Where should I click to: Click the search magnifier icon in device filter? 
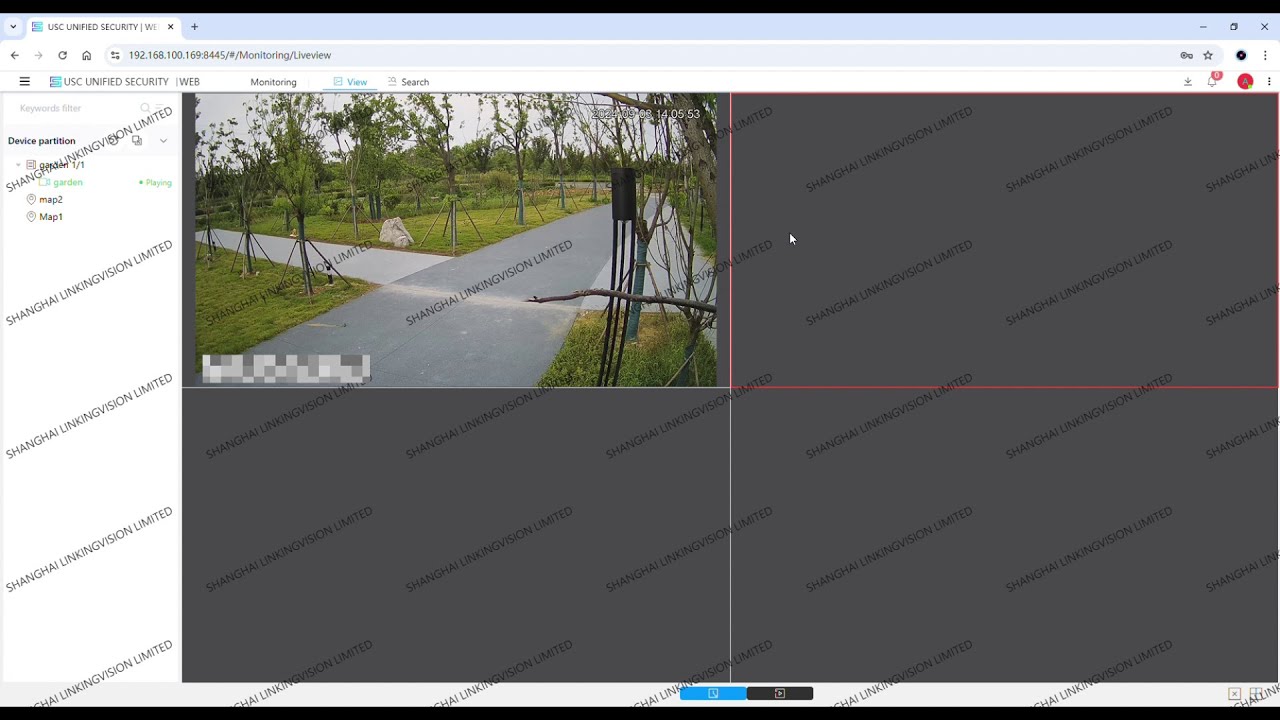[145, 108]
